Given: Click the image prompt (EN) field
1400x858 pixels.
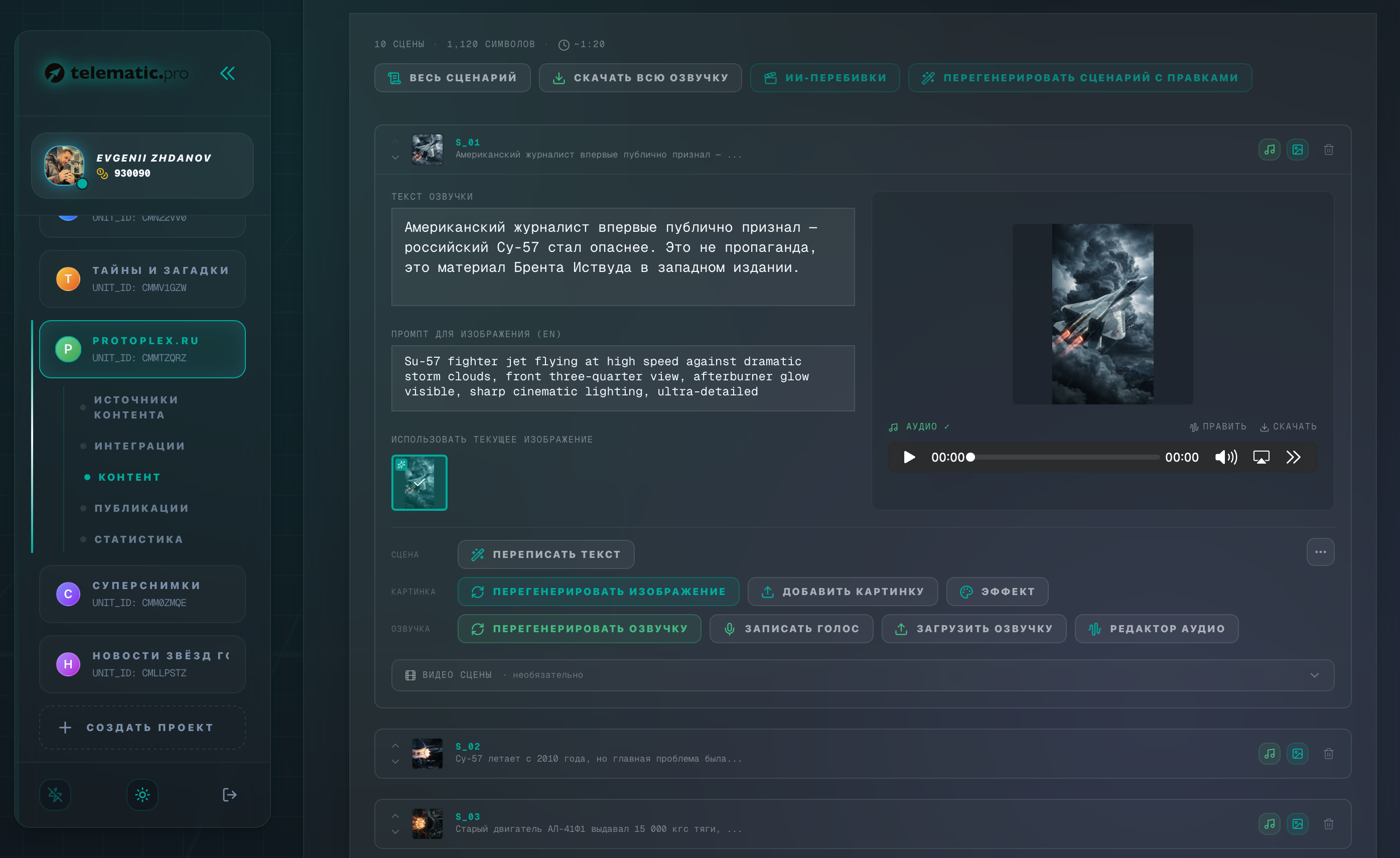Looking at the screenshot, I should click(x=623, y=378).
